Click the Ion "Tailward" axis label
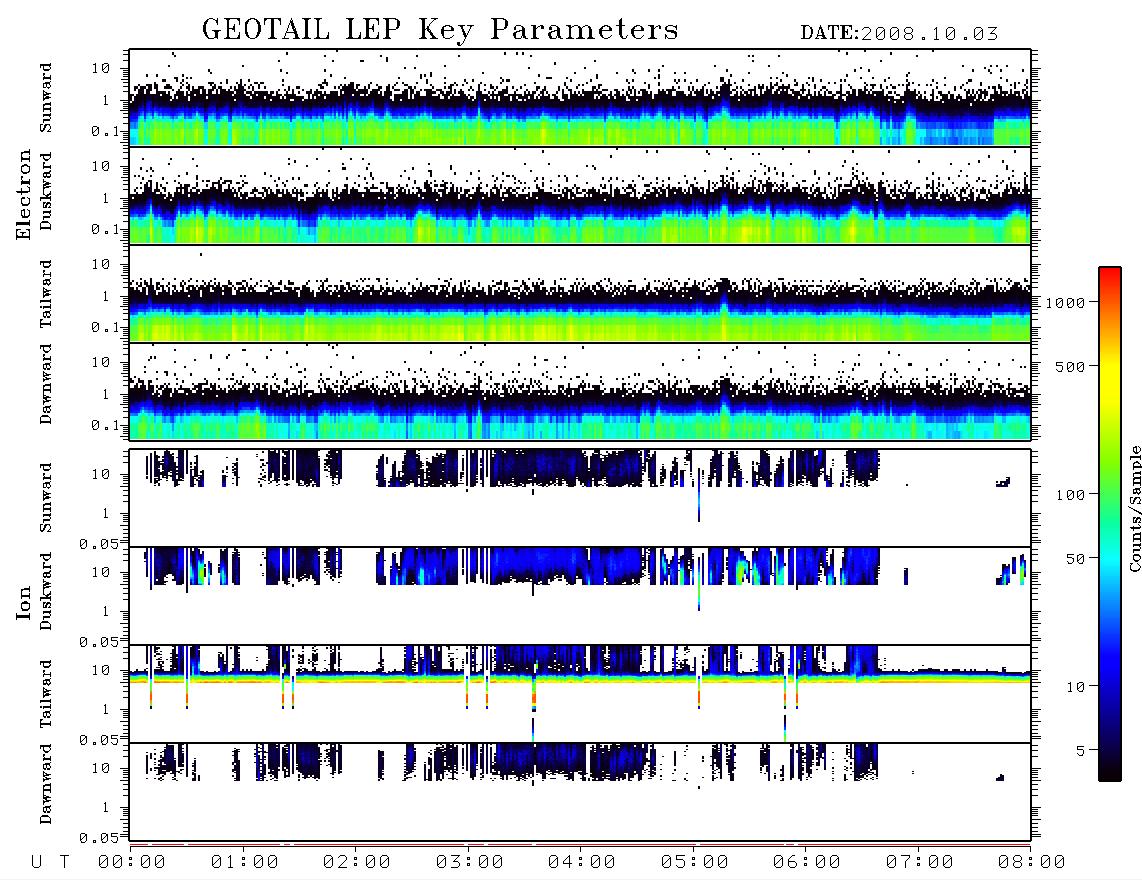 tap(46, 694)
